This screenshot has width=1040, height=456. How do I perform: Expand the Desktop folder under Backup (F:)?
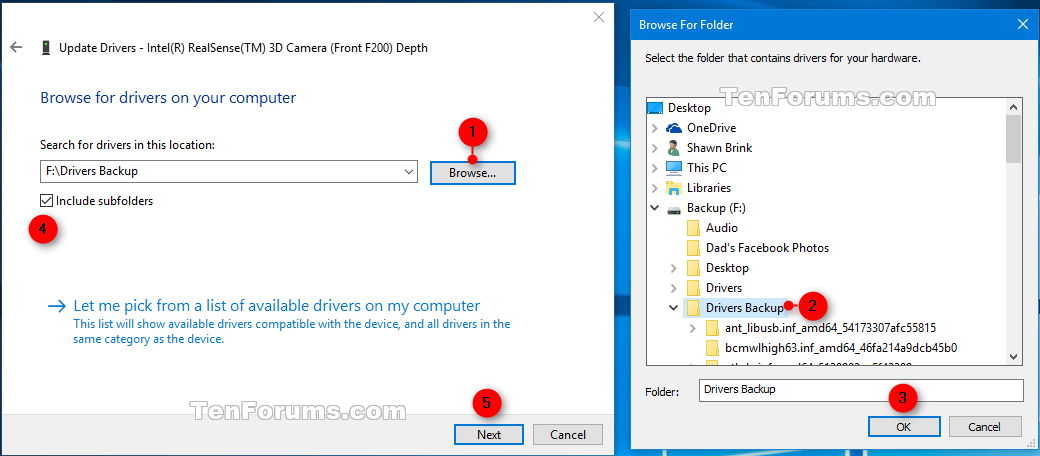point(674,268)
